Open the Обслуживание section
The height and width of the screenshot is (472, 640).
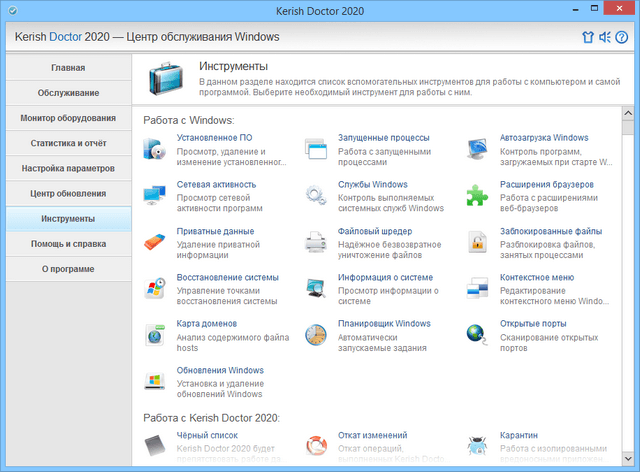[x=68, y=93]
